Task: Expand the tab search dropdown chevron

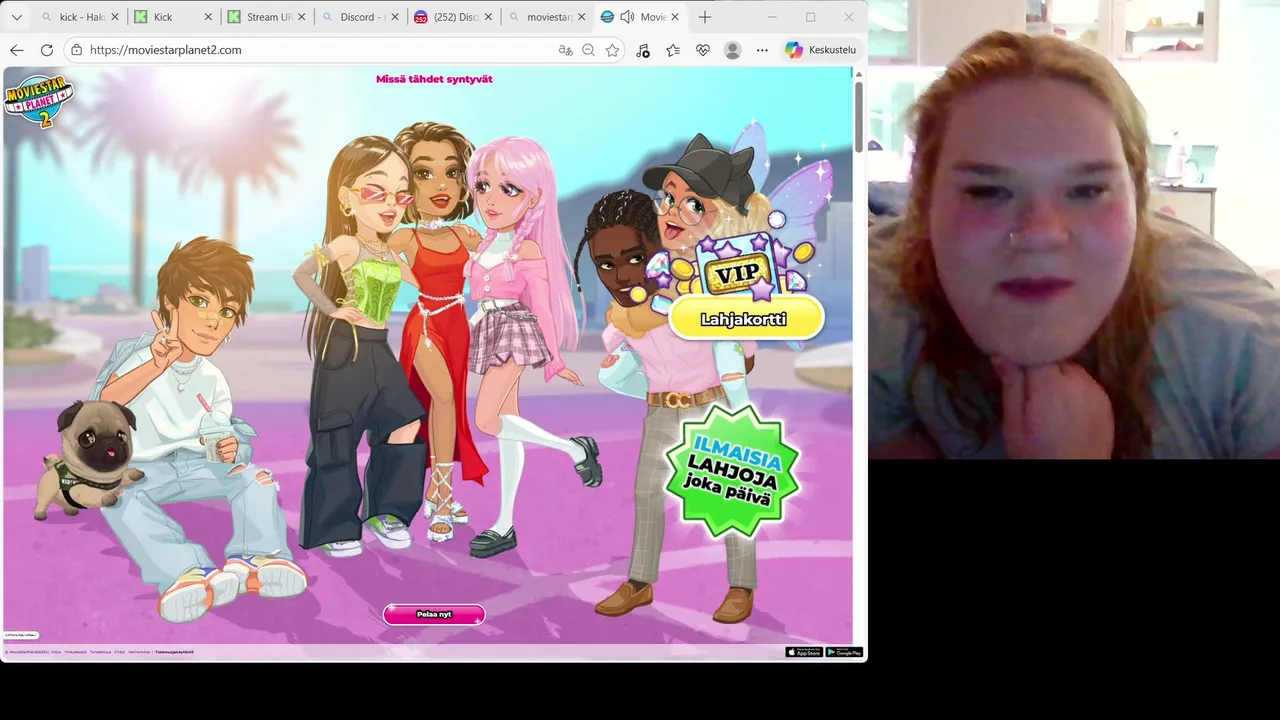Action: tap(16, 17)
